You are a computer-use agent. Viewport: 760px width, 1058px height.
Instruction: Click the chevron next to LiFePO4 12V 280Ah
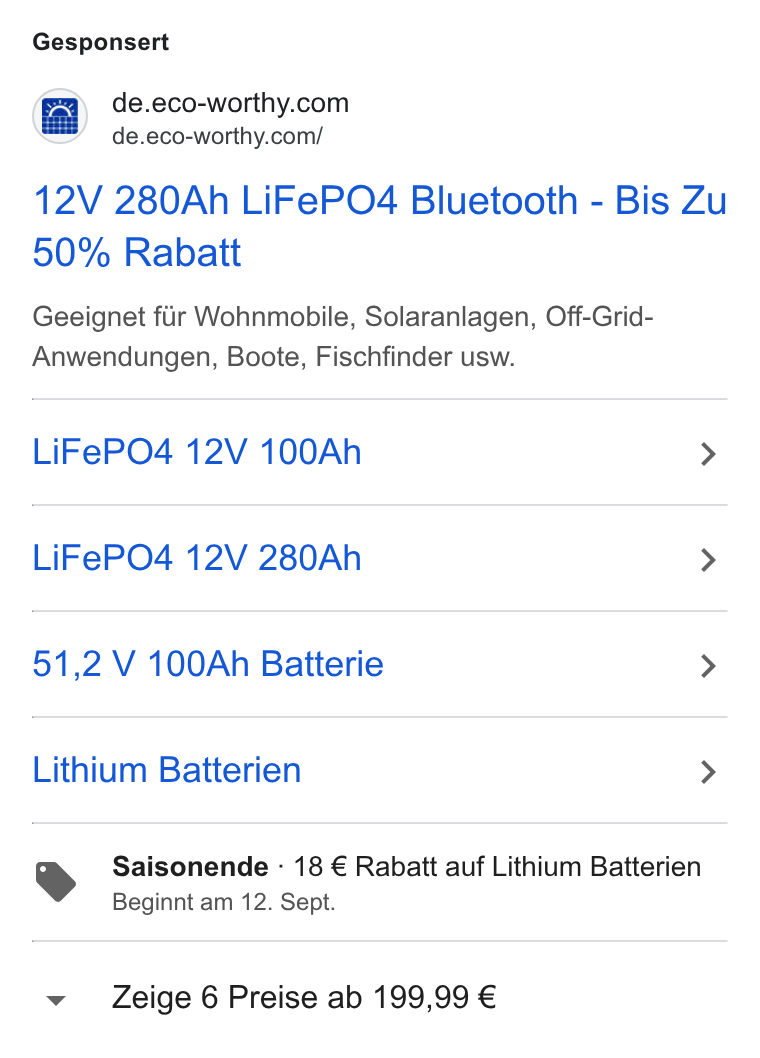708,560
